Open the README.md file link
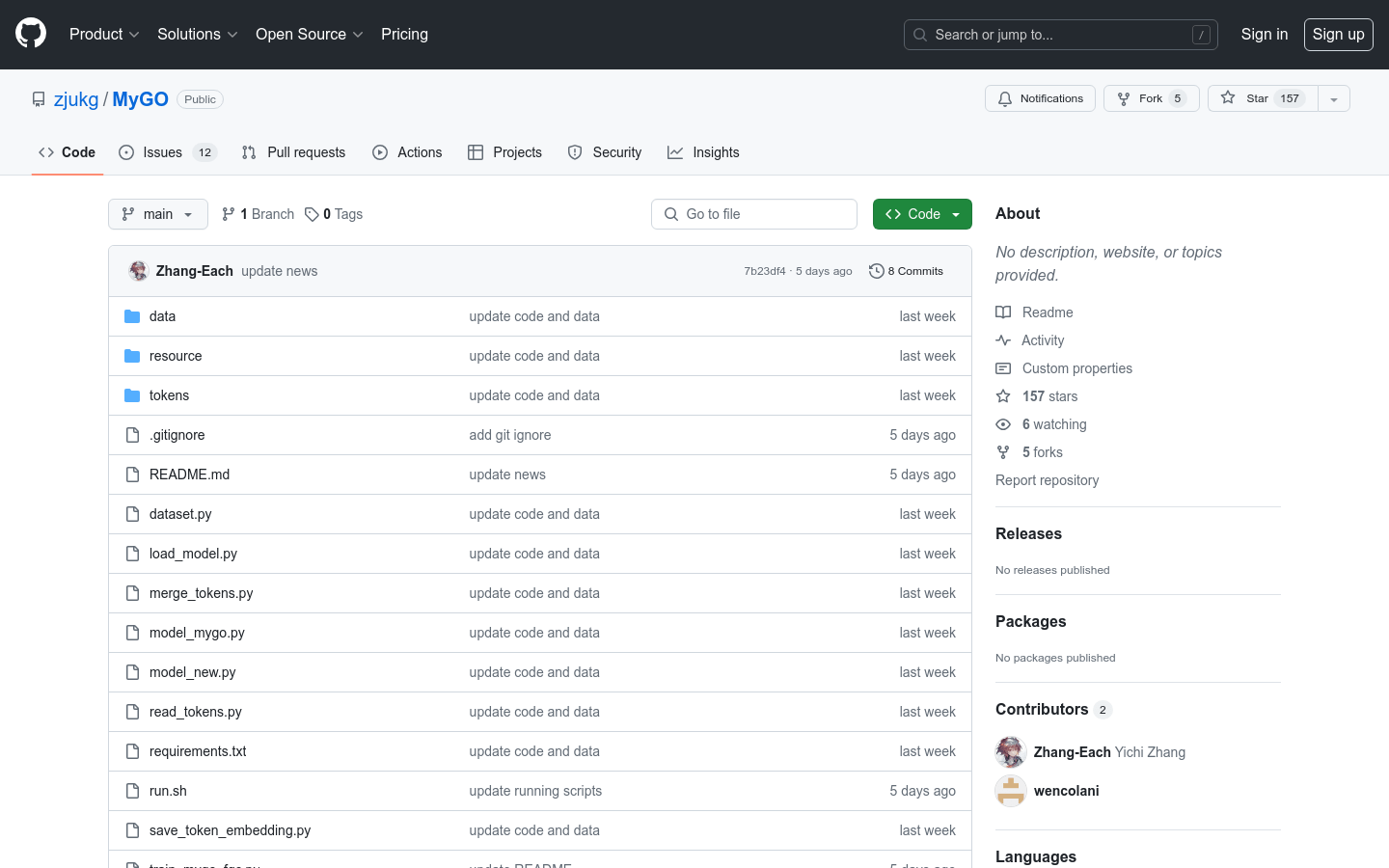This screenshot has height=868, width=1389. 189,475
